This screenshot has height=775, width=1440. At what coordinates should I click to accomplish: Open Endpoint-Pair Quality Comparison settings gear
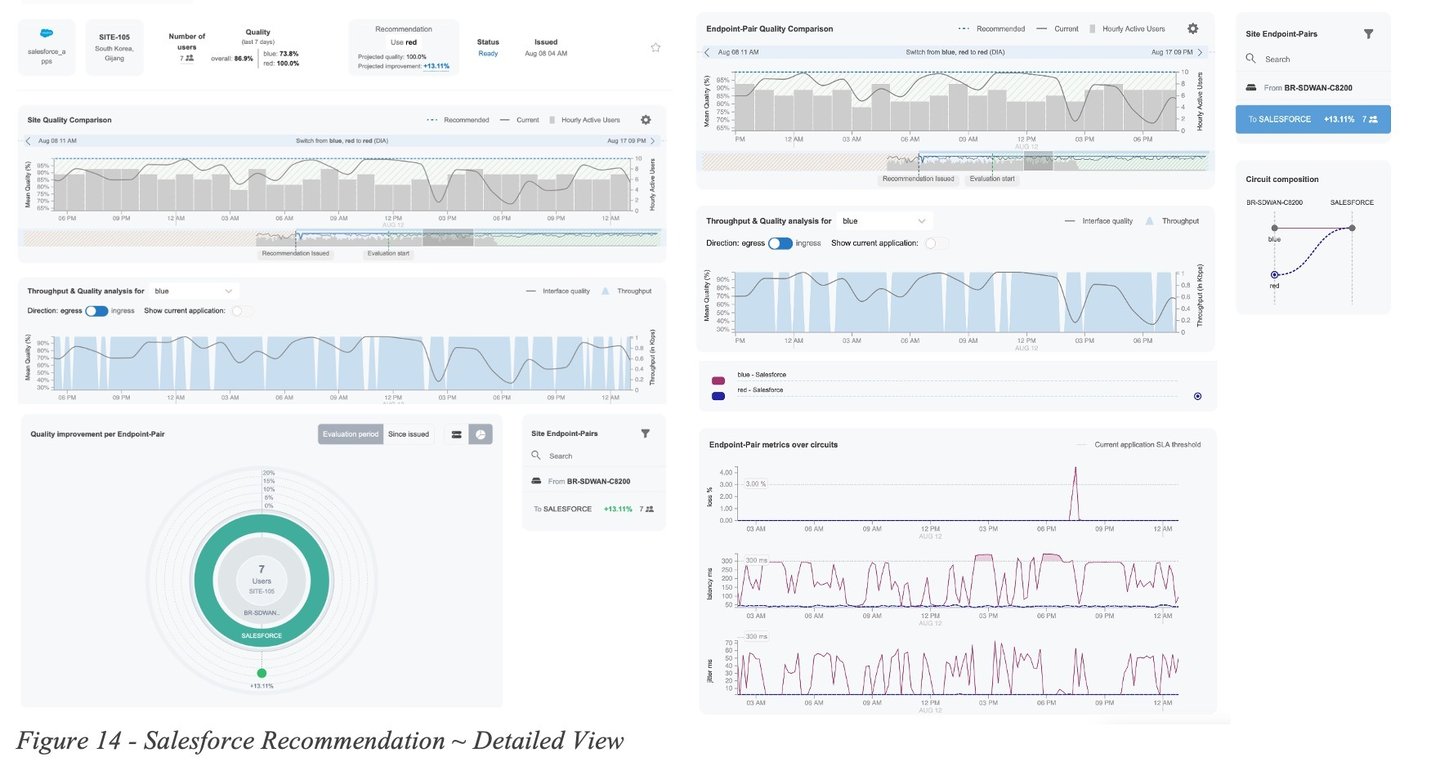pos(1193,29)
